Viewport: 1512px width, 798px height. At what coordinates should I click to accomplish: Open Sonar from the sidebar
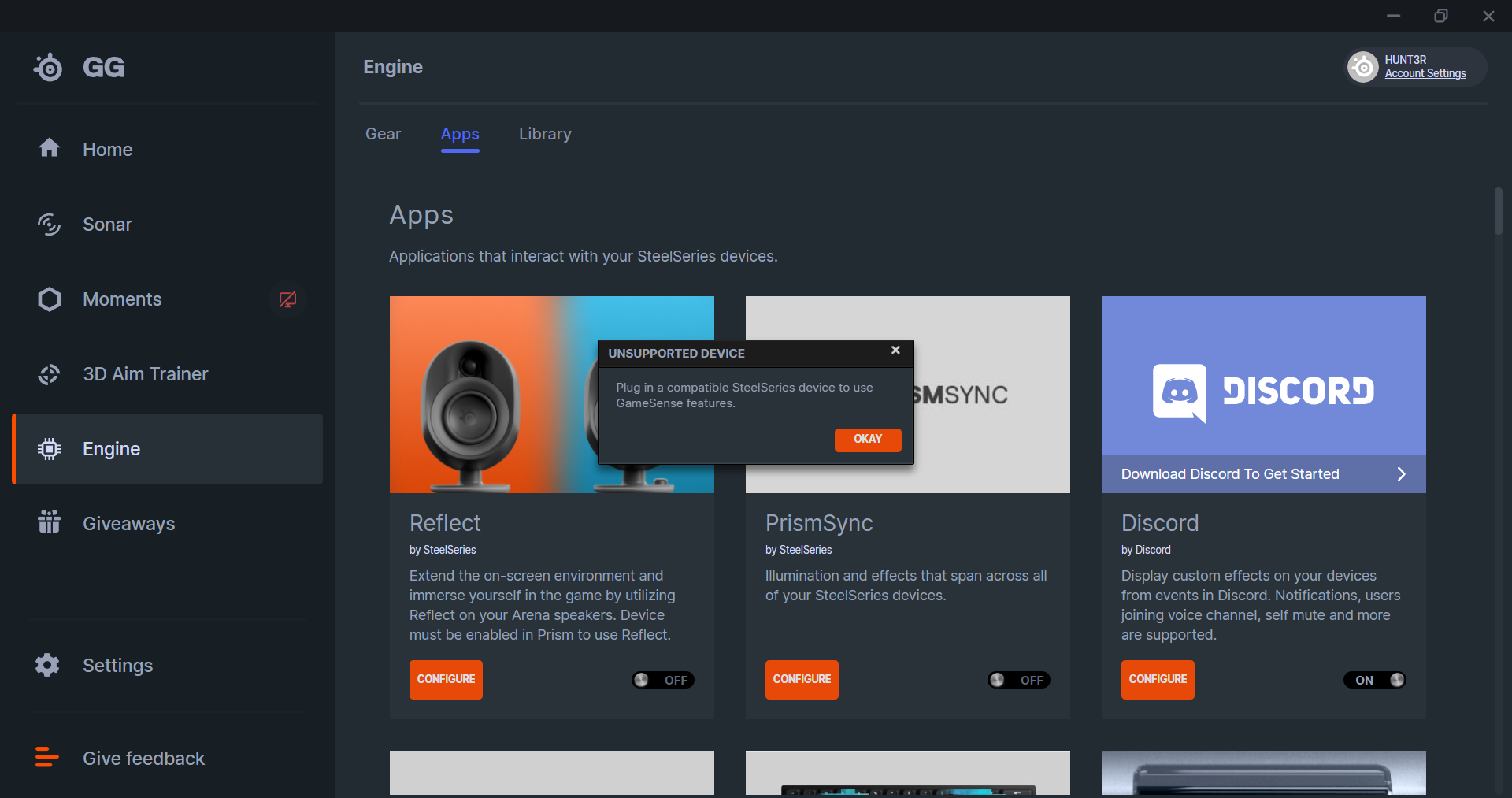[168, 225]
